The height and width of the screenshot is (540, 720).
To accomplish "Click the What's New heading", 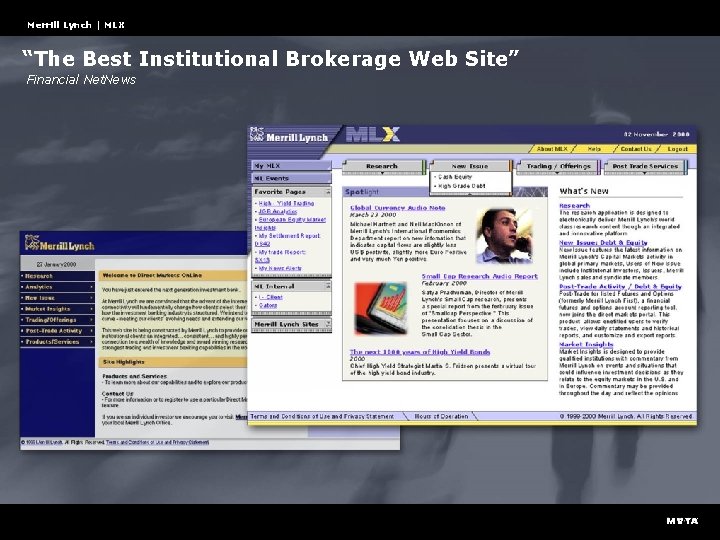I will pyautogui.click(x=584, y=191).
